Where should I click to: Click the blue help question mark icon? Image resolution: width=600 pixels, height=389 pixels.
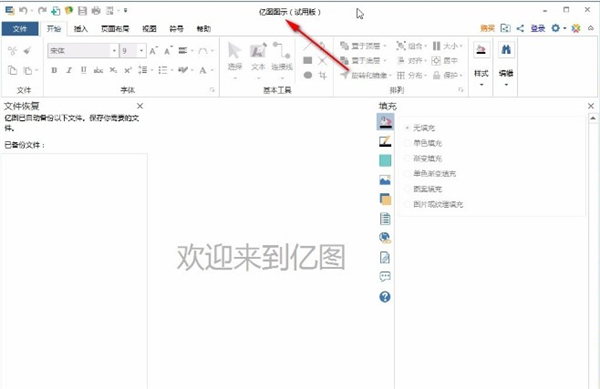385,296
